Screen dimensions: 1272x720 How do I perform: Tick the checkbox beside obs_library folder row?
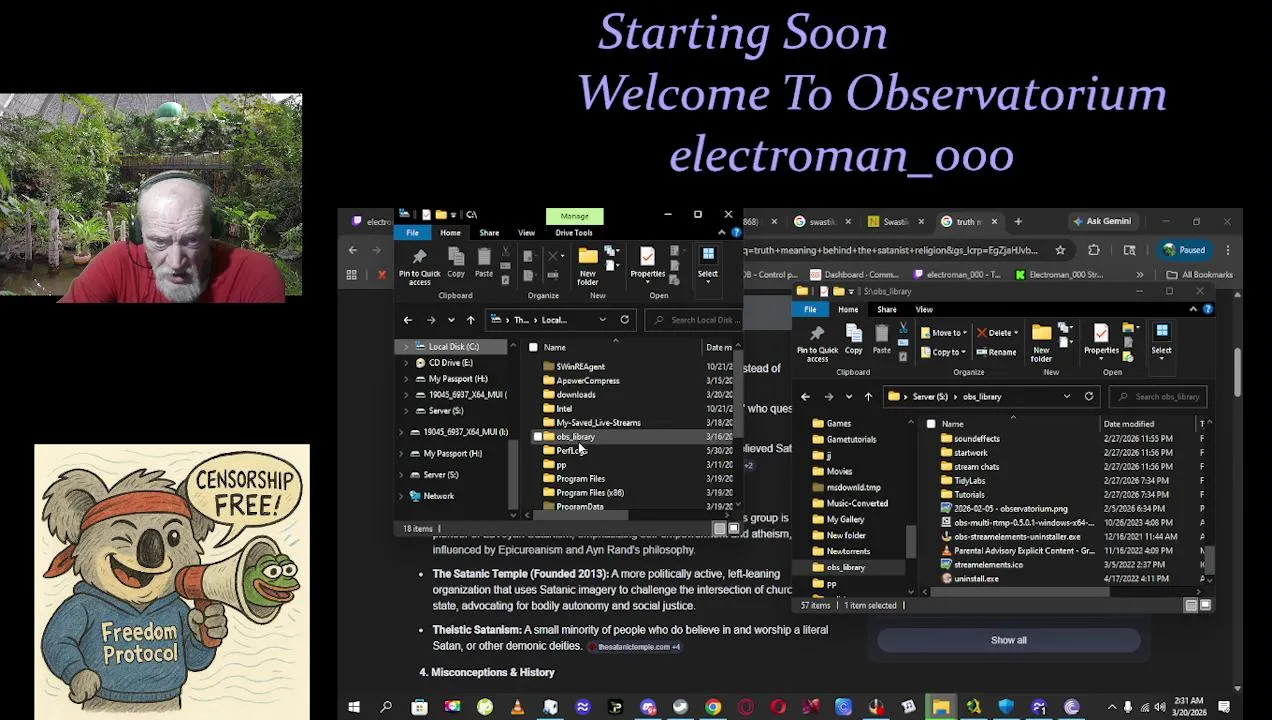coord(538,437)
